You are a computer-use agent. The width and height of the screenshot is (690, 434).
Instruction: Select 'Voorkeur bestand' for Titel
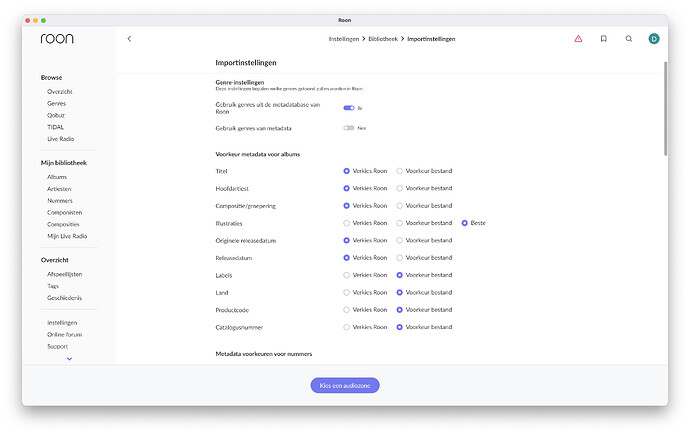(x=400, y=171)
